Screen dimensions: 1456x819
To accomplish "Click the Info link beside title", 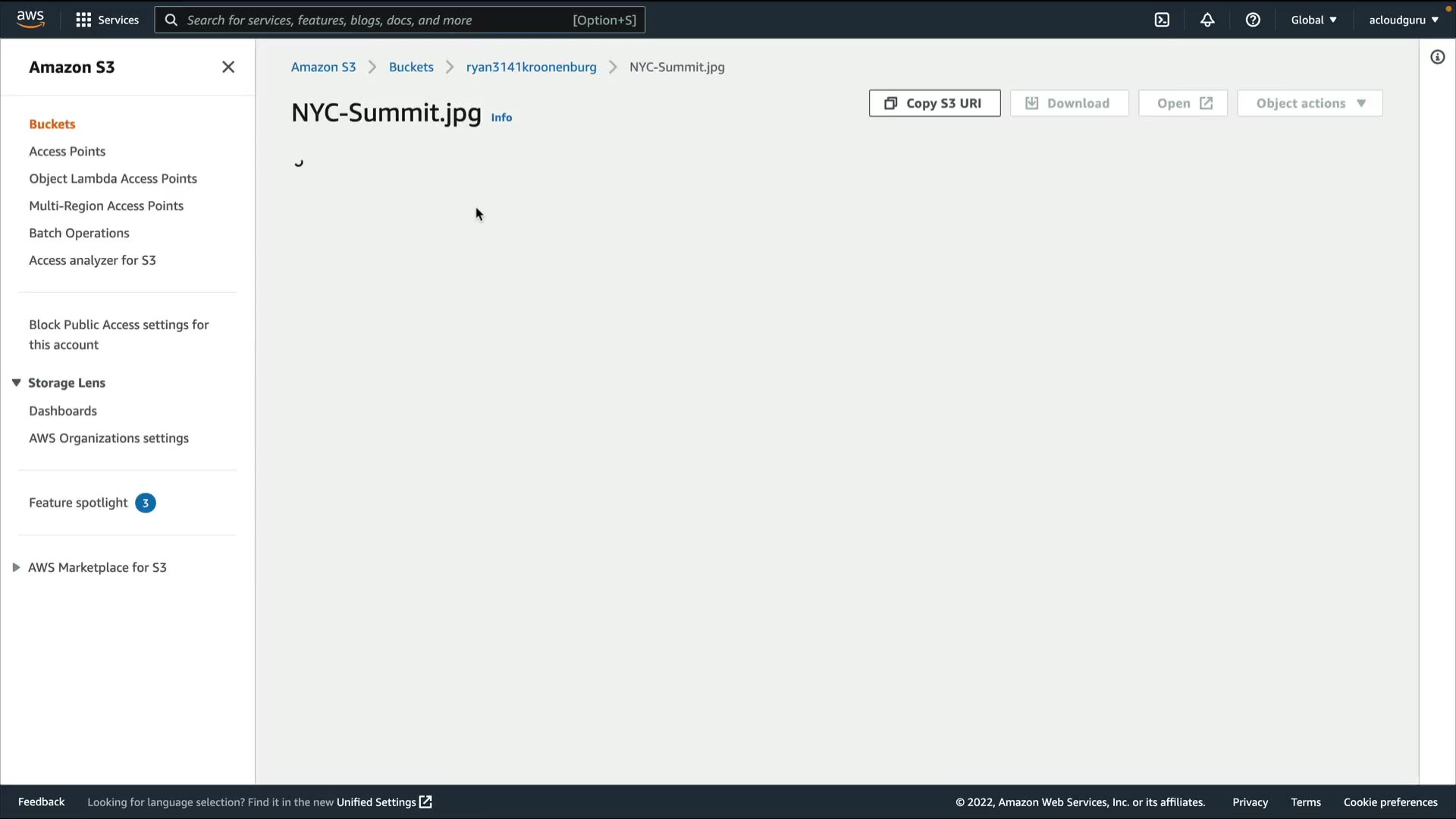I will [x=501, y=118].
